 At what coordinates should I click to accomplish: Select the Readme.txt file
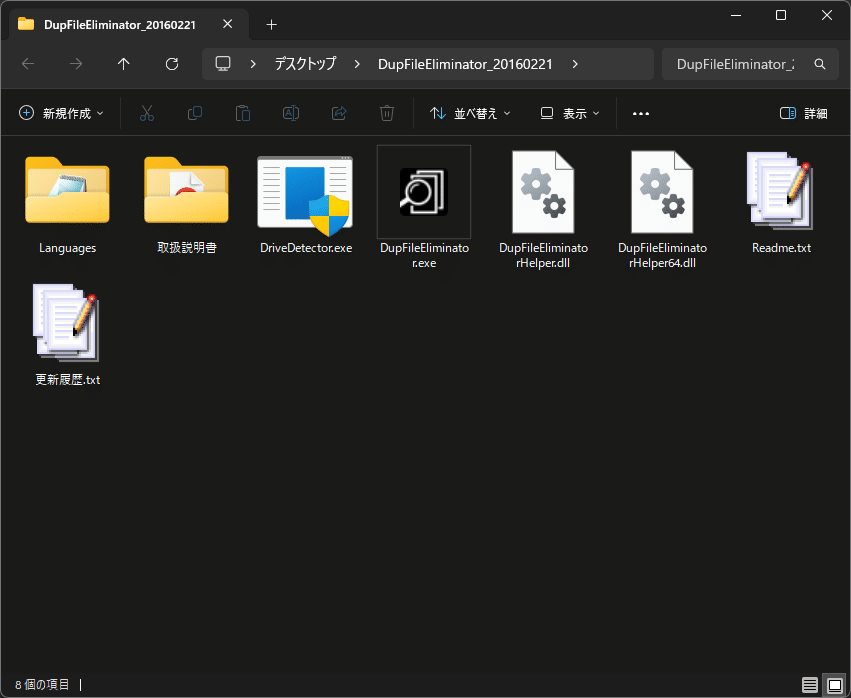pyautogui.click(x=781, y=191)
